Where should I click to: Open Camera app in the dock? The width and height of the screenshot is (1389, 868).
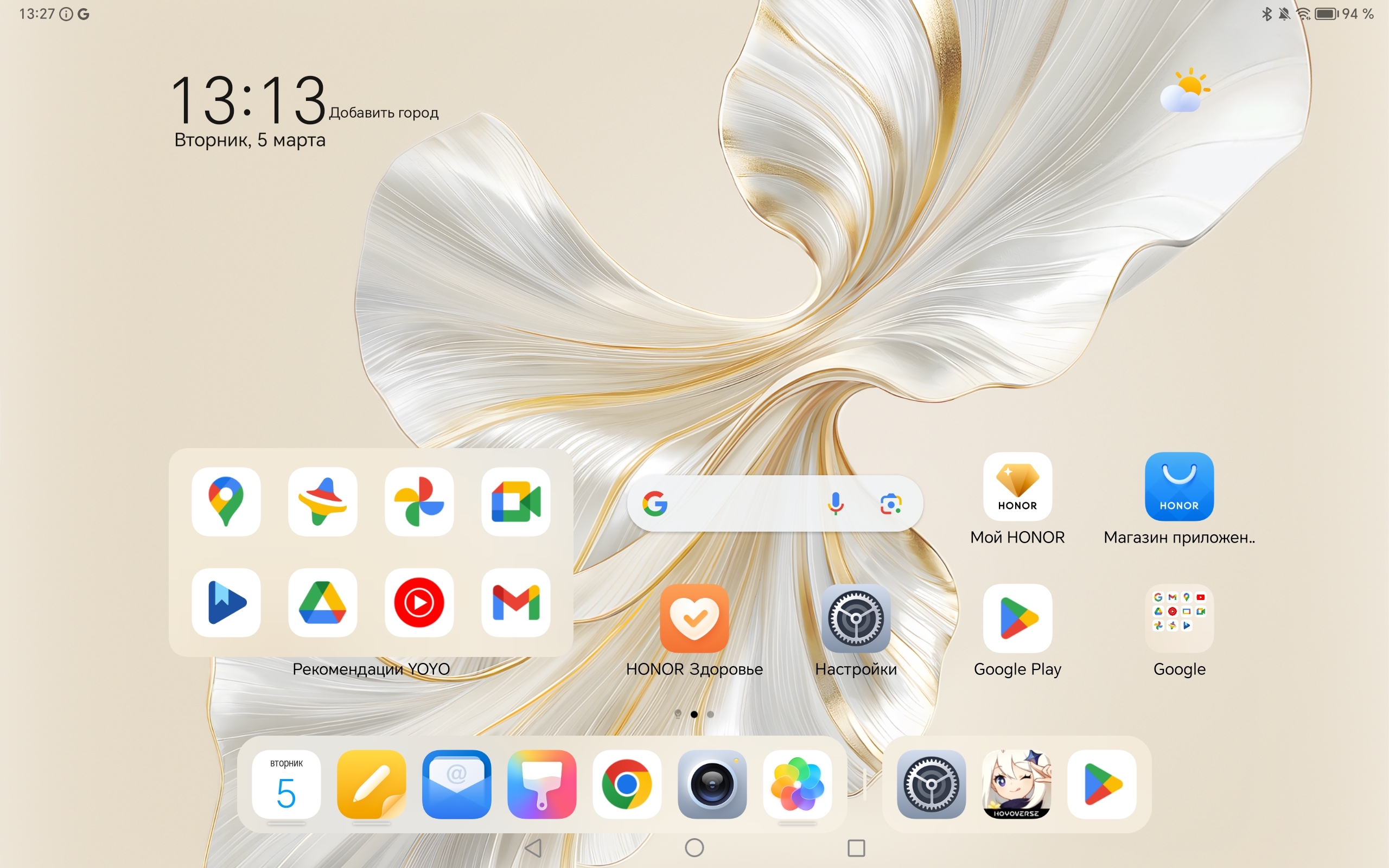pos(712,783)
